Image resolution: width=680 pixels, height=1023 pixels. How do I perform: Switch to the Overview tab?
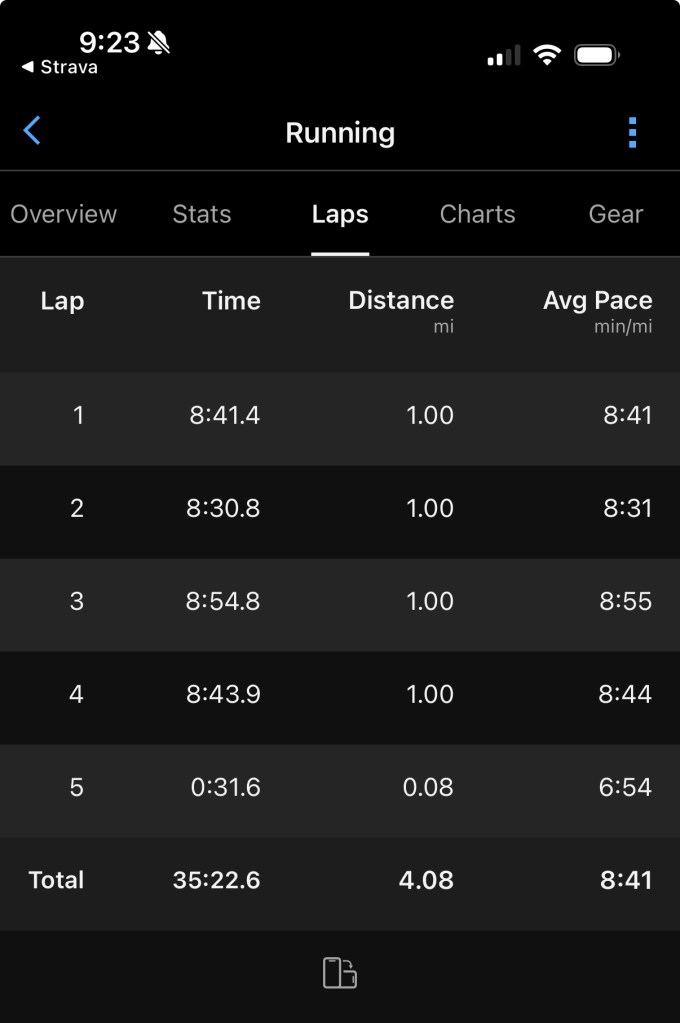coord(64,214)
